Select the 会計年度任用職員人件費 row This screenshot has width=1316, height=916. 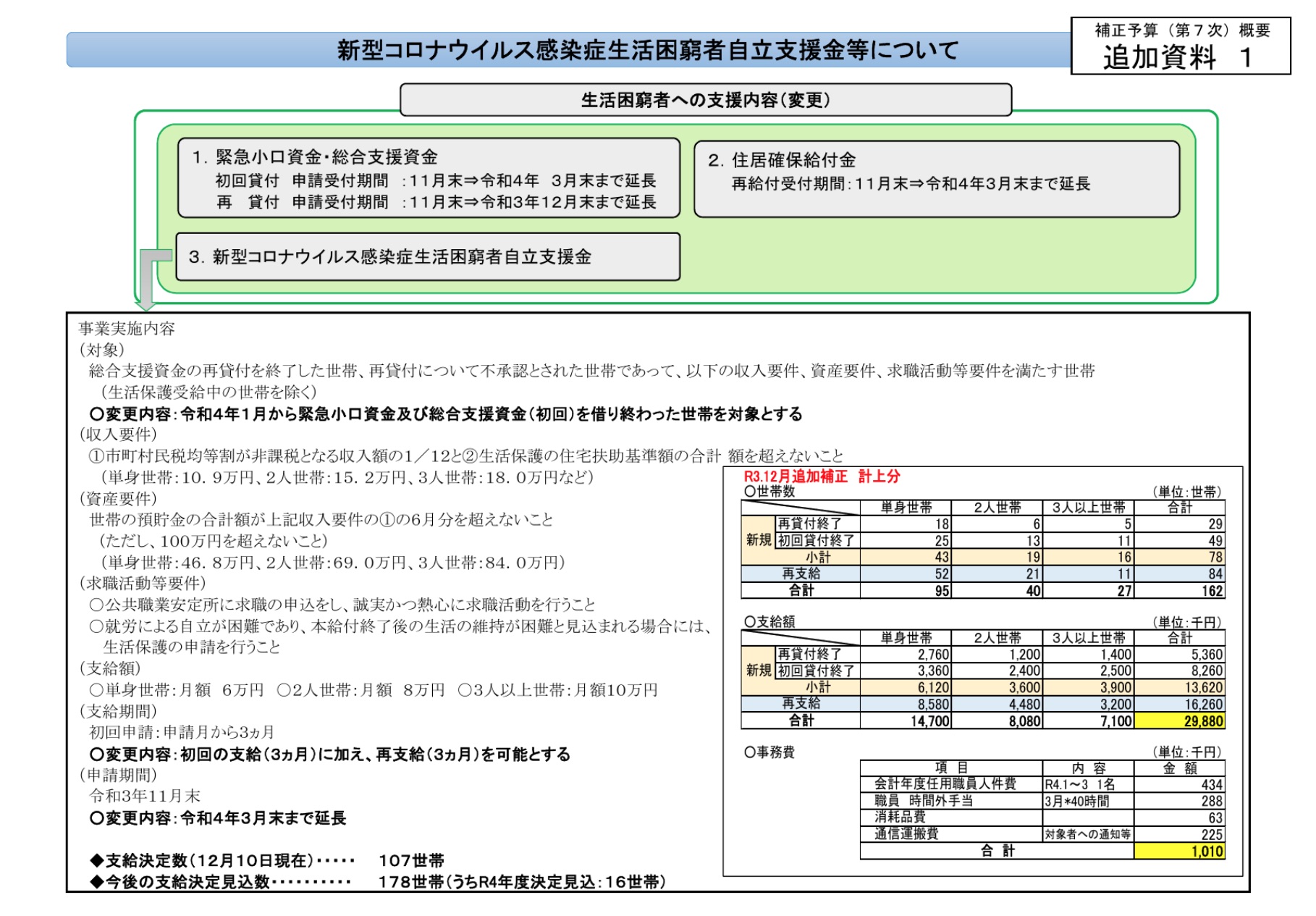(x=1042, y=783)
